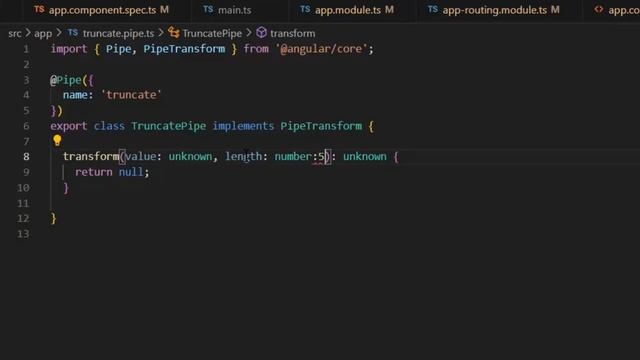Click class symbol icon in breadcrumb
640x360 pixels.
tap(174, 33)
